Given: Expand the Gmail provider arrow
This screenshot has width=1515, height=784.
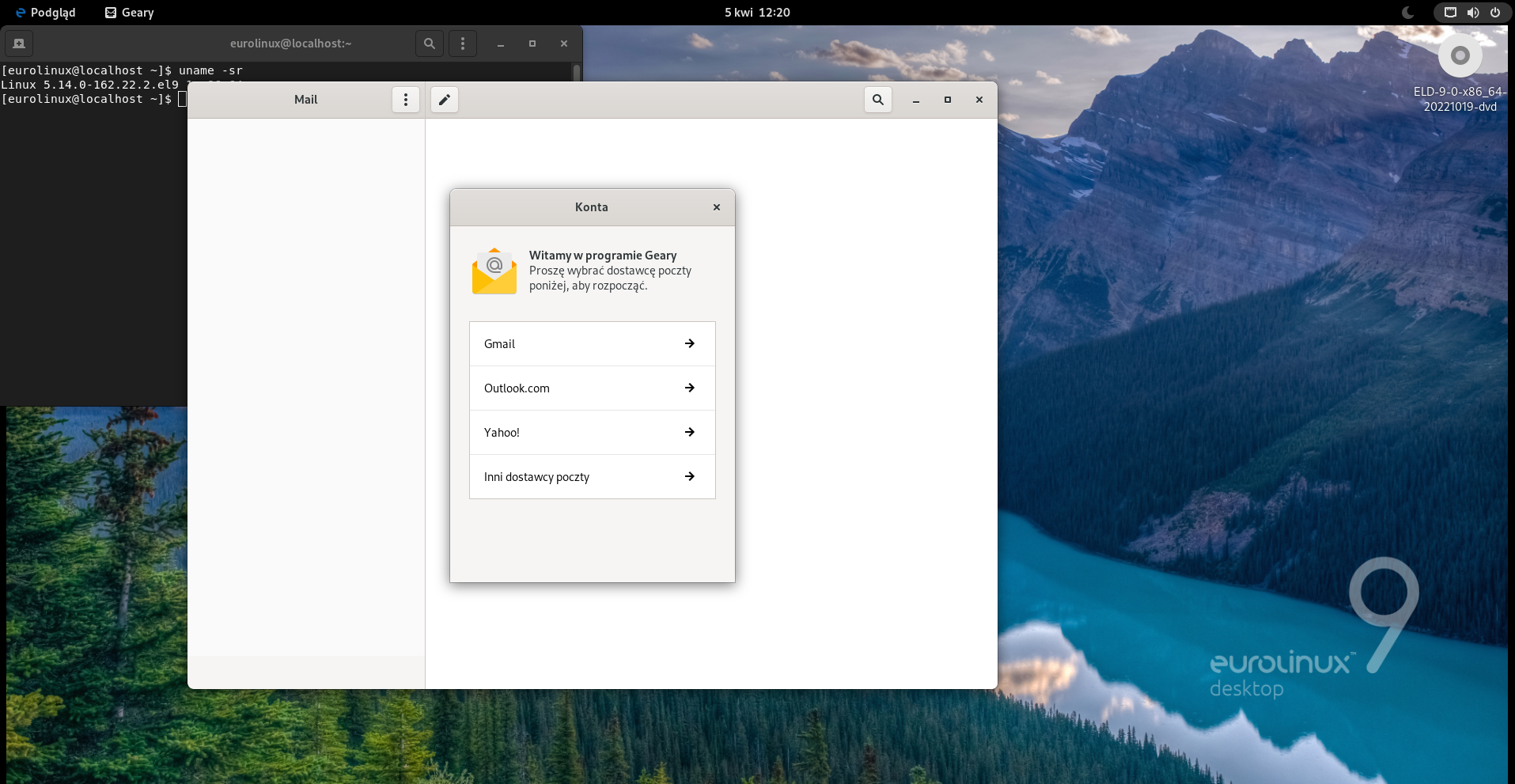Looking at the screenshot, I should click(x=689, y=343).
